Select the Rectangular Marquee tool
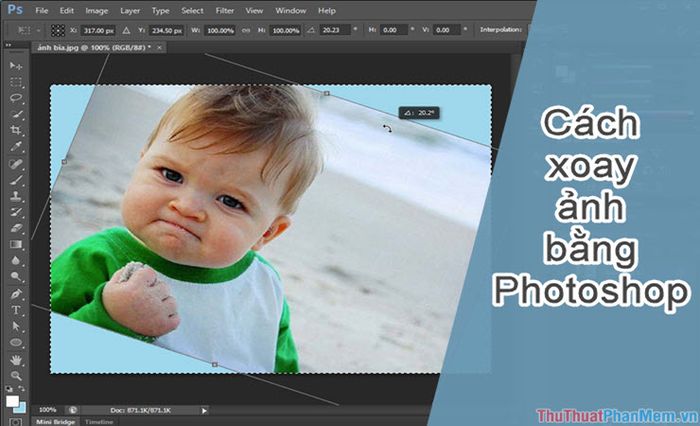The height and width of the screenshot is (426, 700). tap(16, 82)
